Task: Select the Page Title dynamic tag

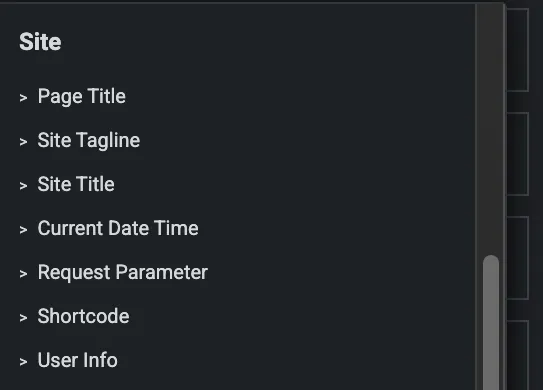Action: pos(82,96)
